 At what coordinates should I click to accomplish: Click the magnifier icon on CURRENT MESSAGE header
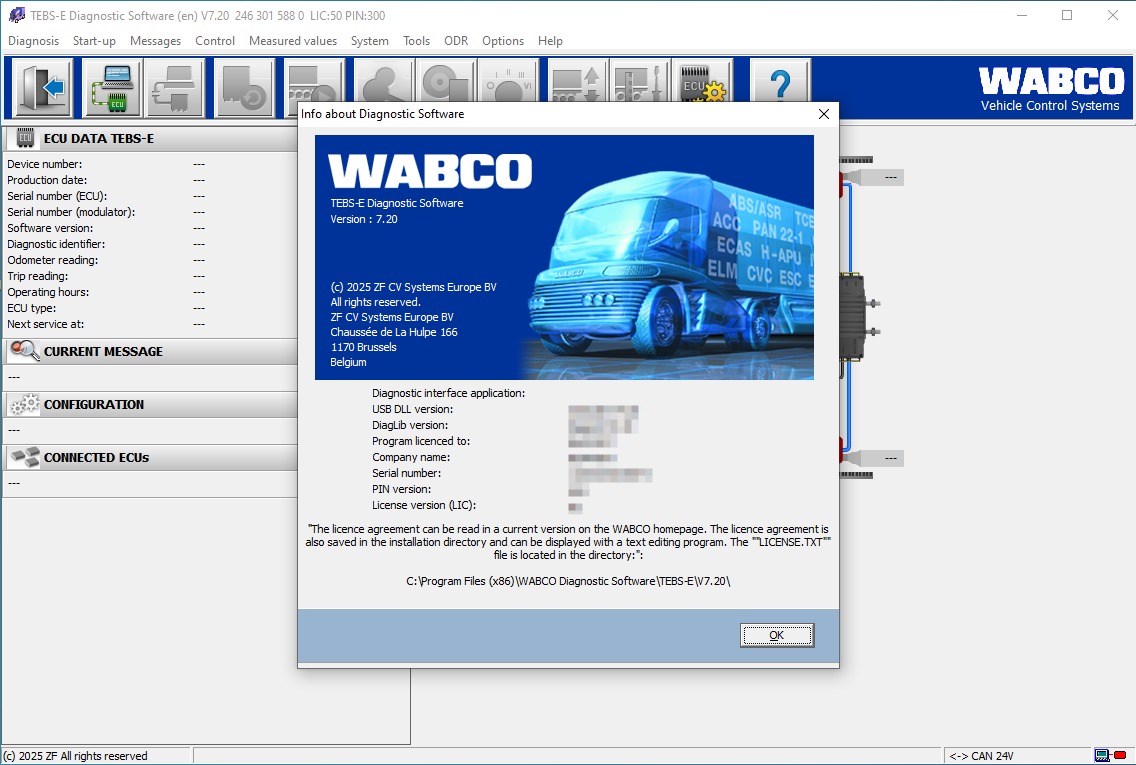[x=25, y=351]
